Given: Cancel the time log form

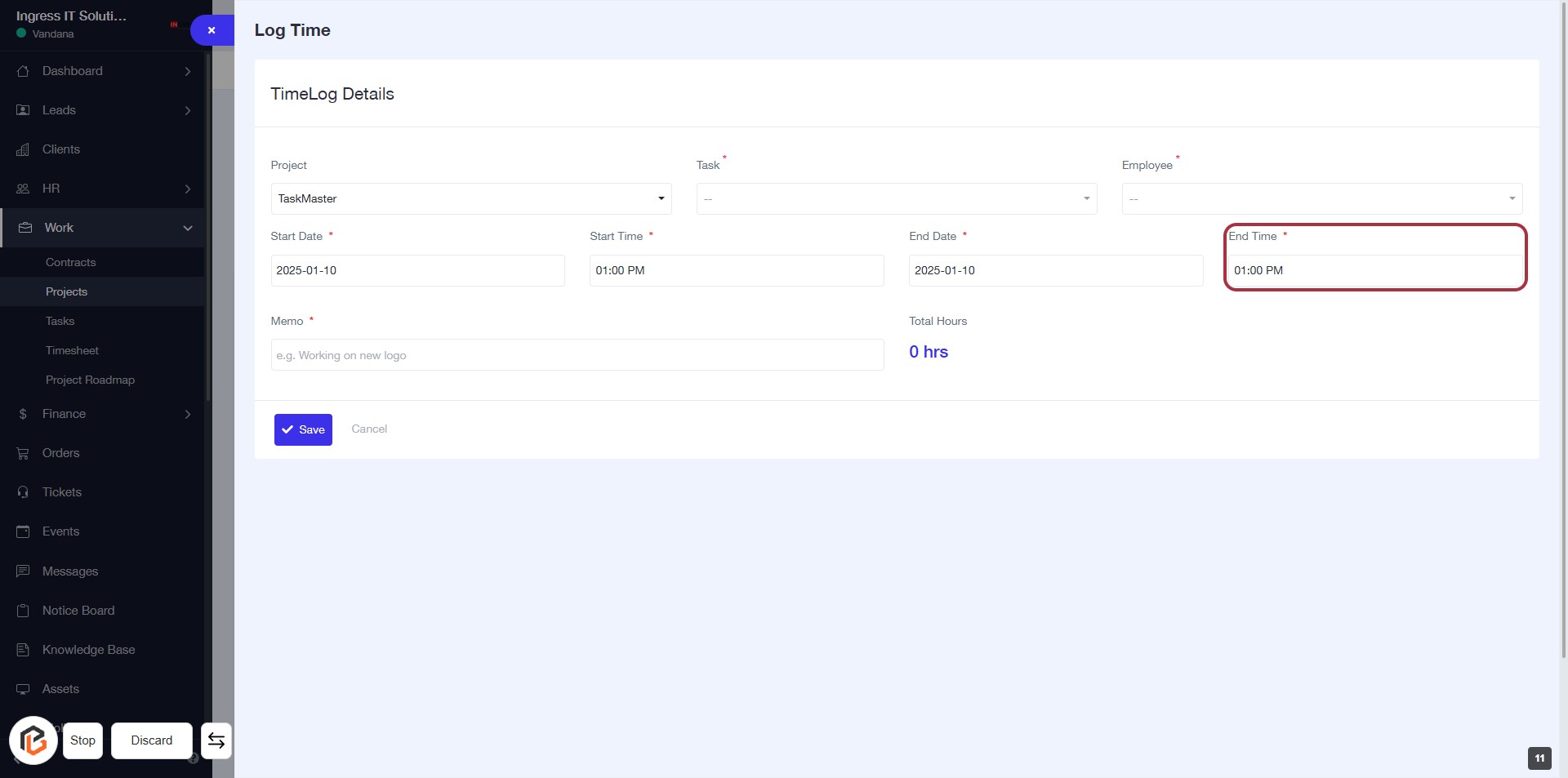Looking at the screenshot, I should coord(369,429).
